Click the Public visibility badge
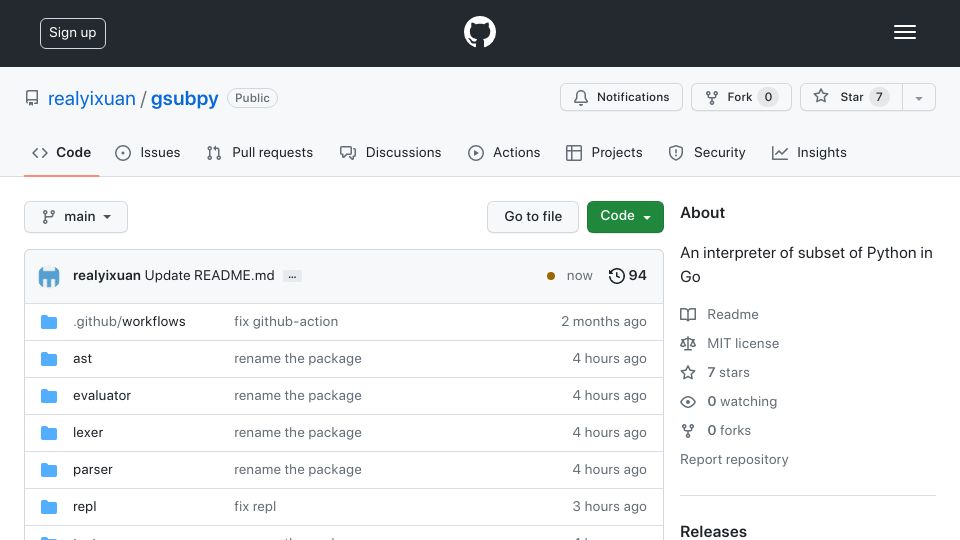The height and width of the screenshot is (540, 960). [x=252, y=98]
